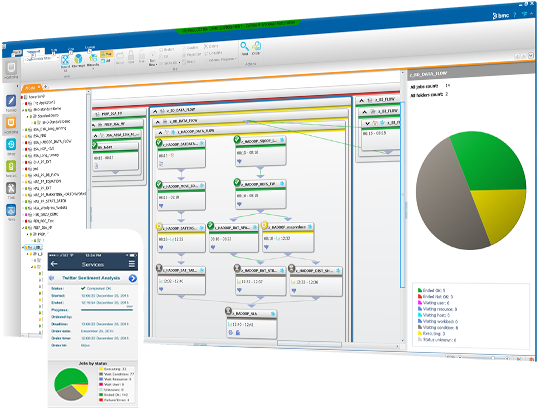Click the blue cube ribbon icon
Image resolution: width=537 pixels, height=408 pixels.
(x=78, y=59)
